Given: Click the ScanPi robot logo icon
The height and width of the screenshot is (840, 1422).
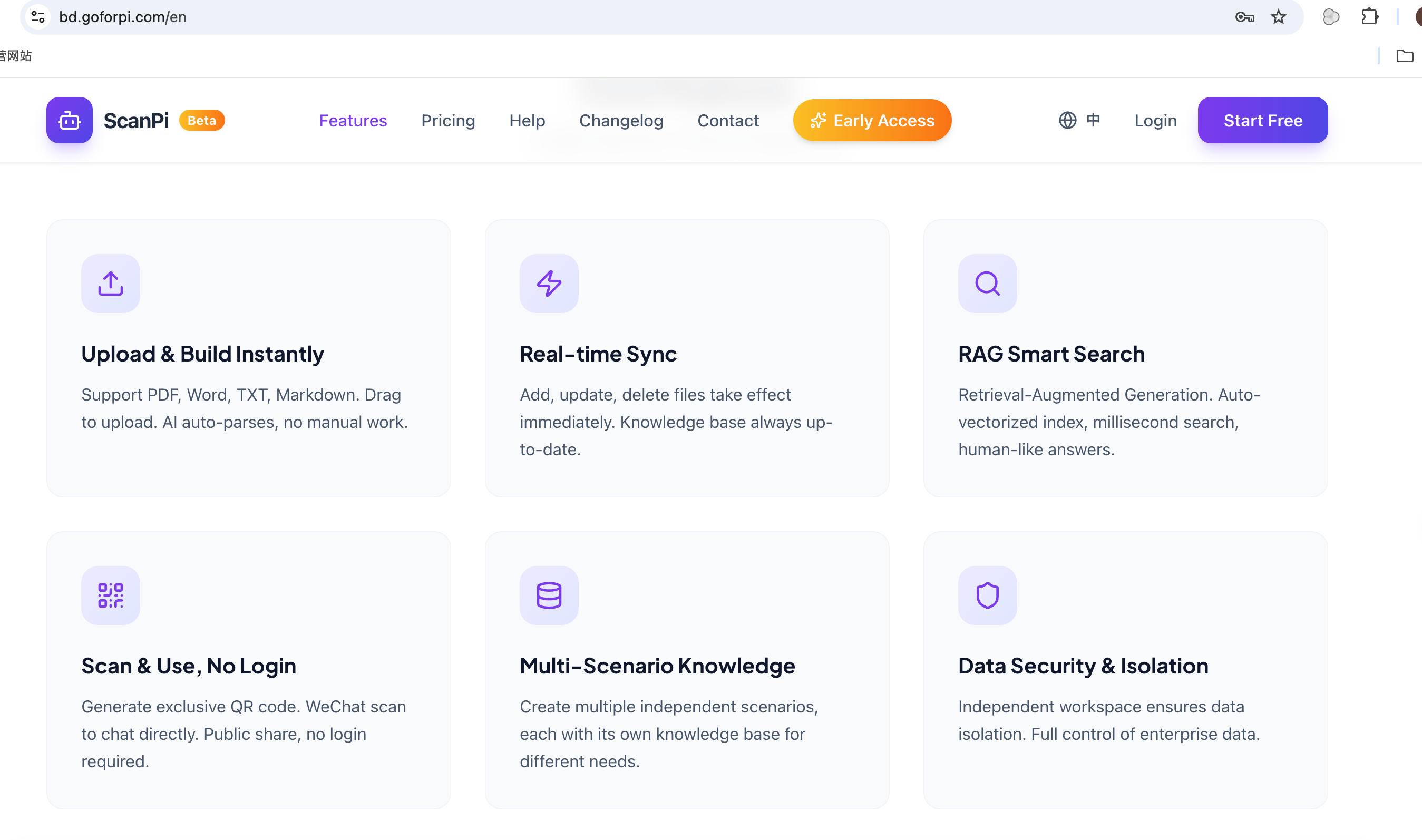Looking at the screenshot, I should tap(69, 120).
